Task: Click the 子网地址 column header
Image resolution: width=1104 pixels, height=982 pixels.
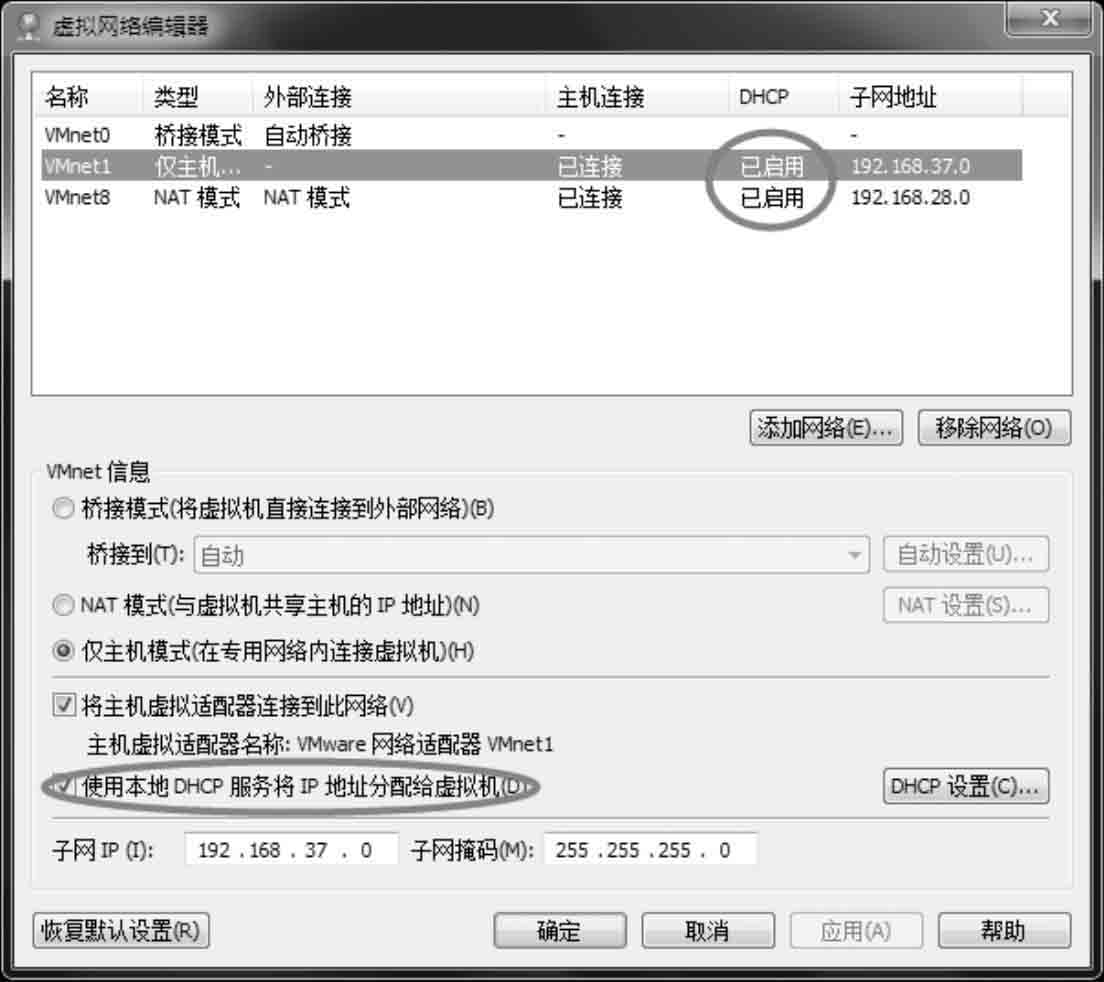Action: tap(931, 96)
